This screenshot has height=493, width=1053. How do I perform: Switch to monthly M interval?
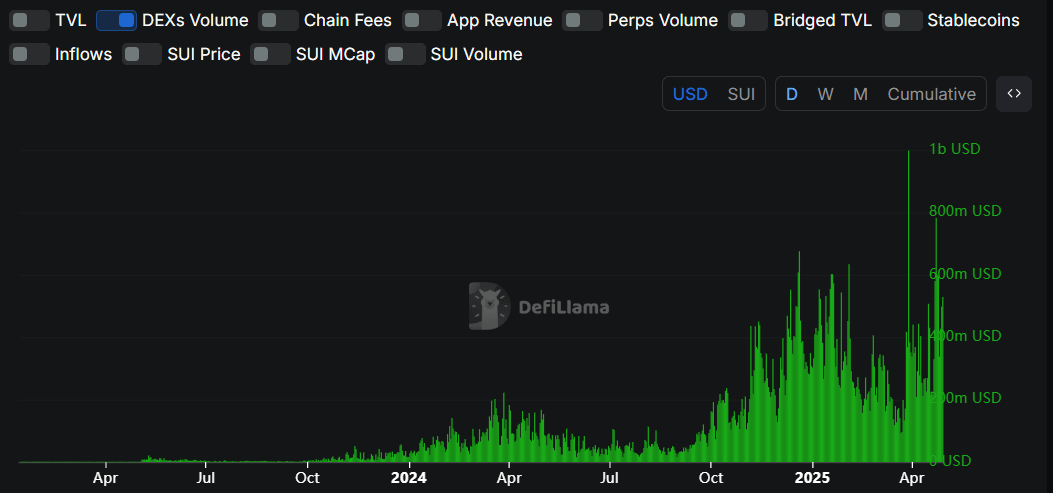coord(860,94)
